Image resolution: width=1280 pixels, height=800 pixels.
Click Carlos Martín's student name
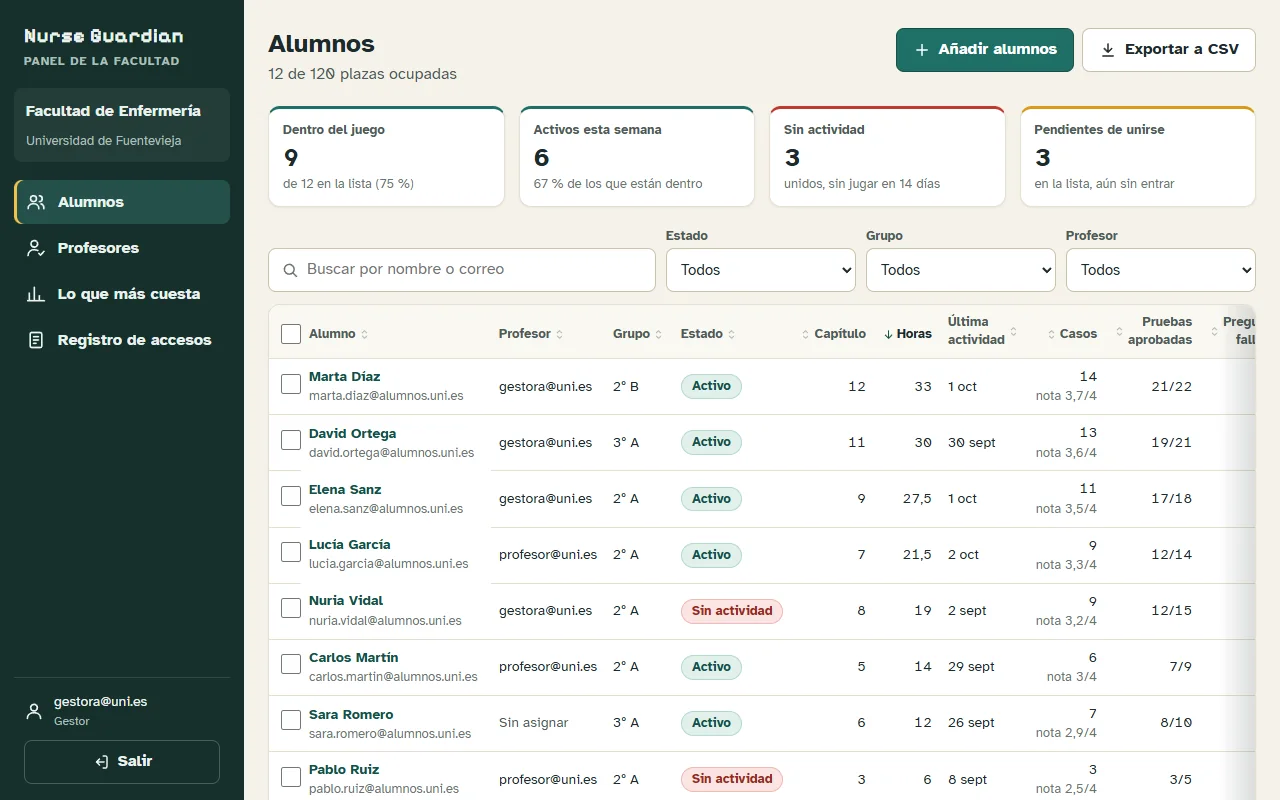[x=354, y=658]
